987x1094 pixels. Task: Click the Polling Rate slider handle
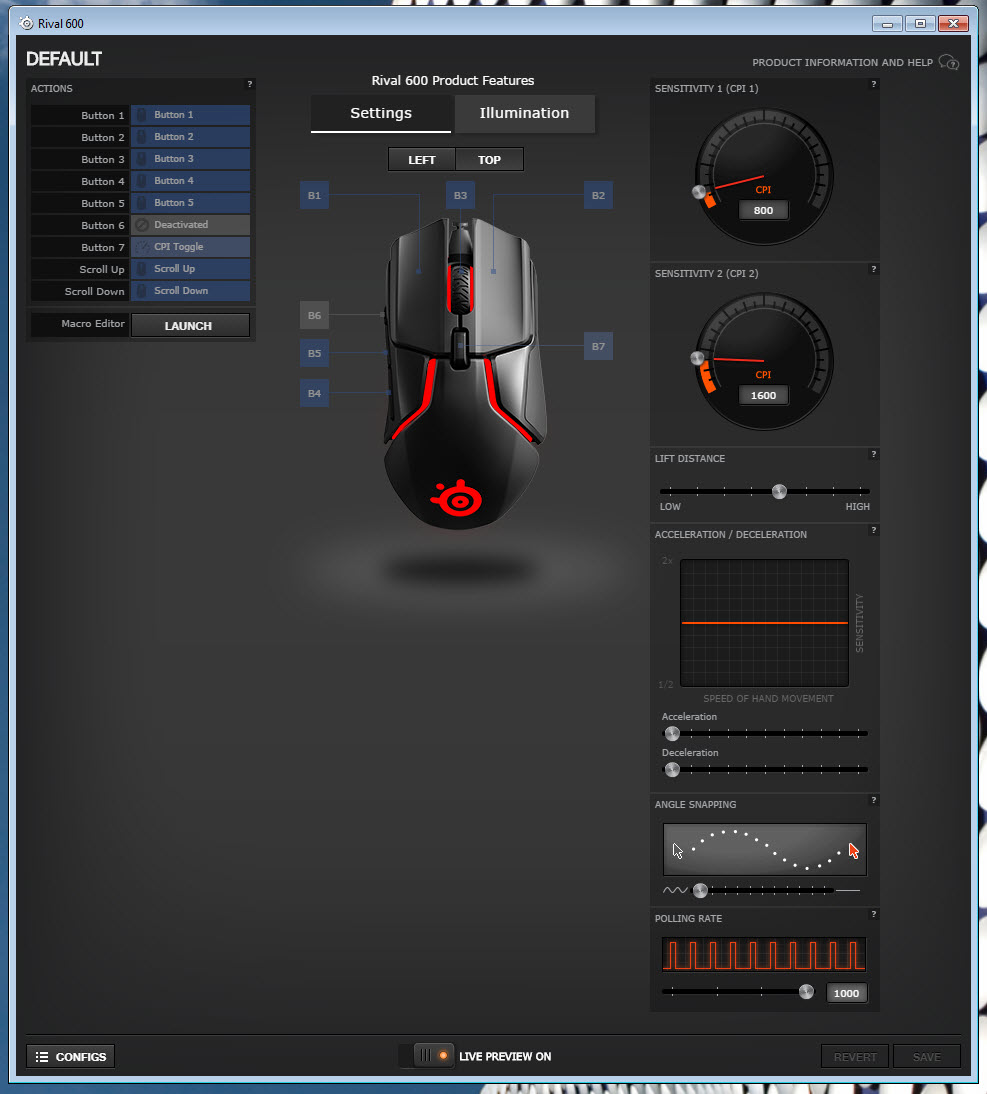click(x=806, y=991)
